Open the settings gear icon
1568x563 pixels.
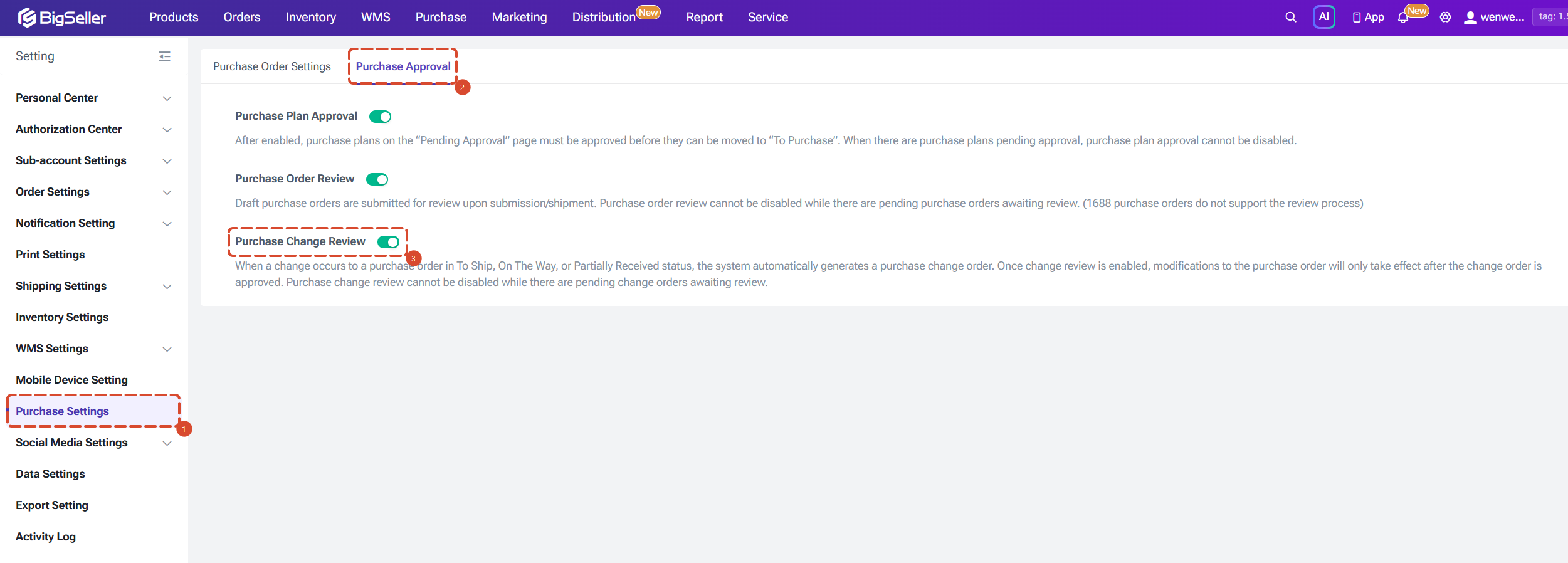pos(1445,18)
